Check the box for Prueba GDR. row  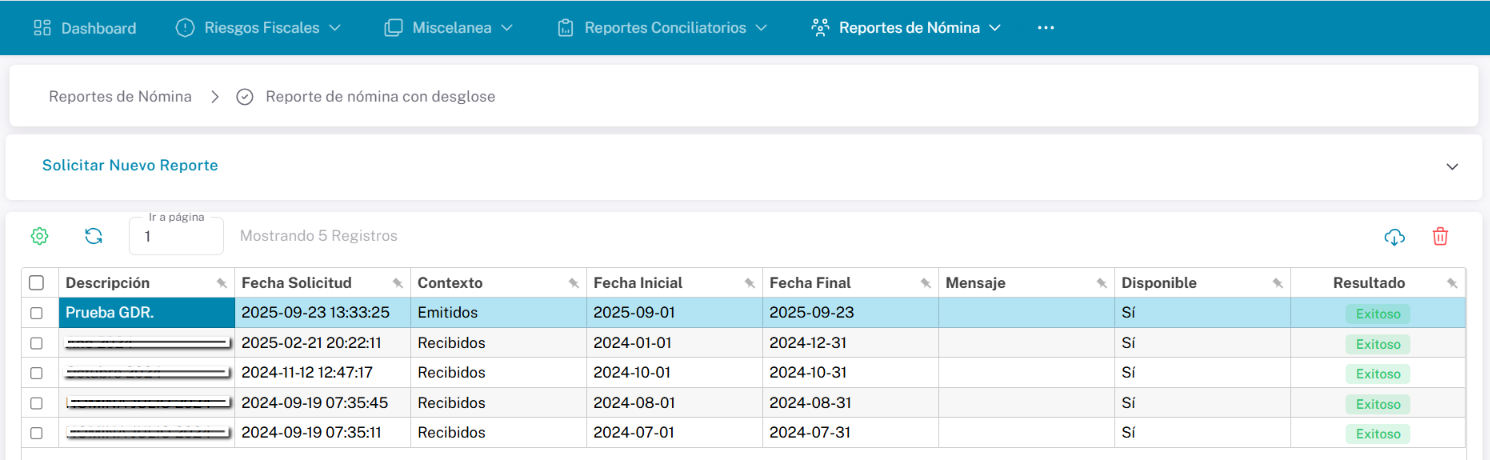click(x=37, y=313)
